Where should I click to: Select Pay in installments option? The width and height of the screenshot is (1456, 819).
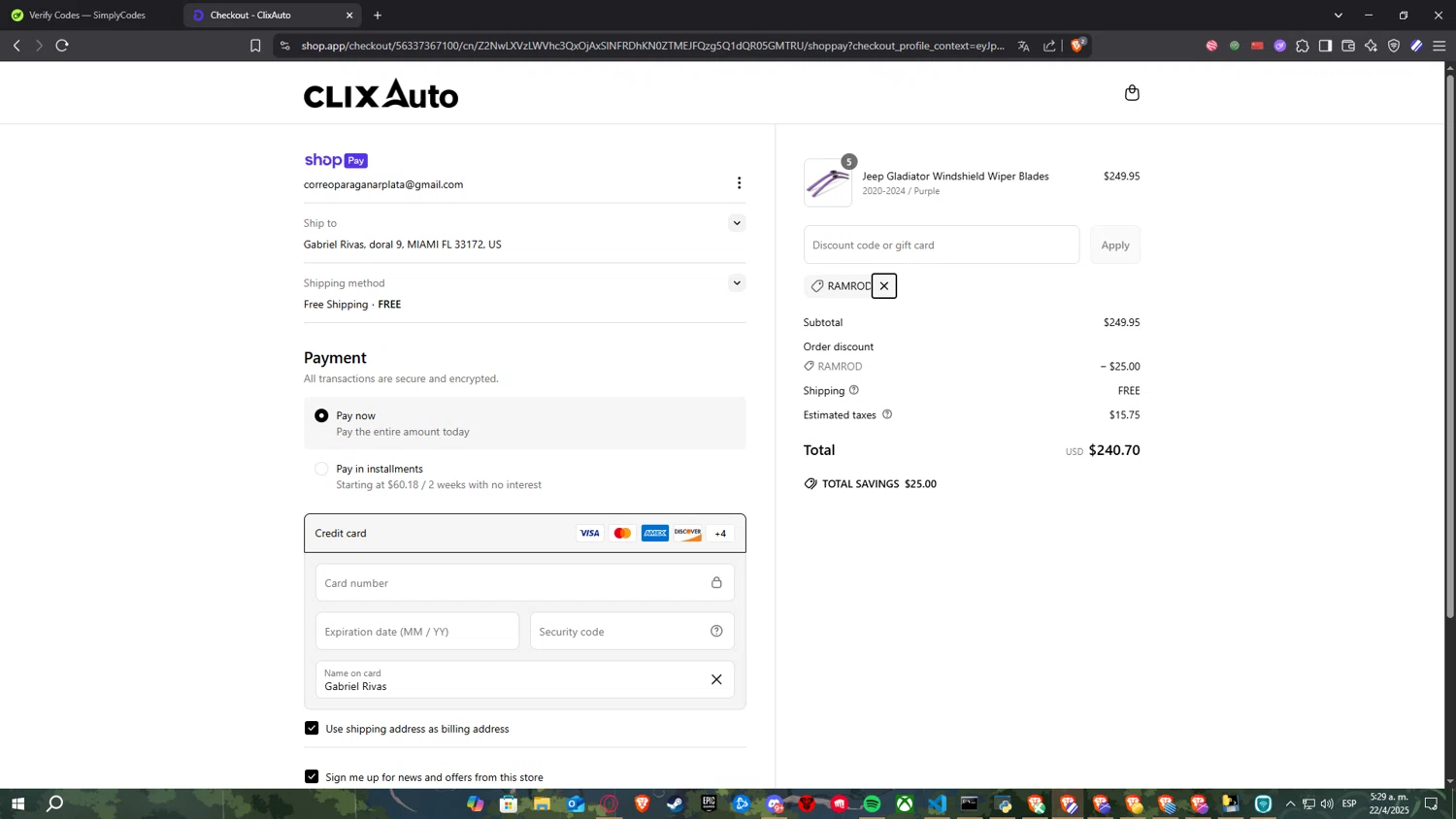tap(321, 469)
